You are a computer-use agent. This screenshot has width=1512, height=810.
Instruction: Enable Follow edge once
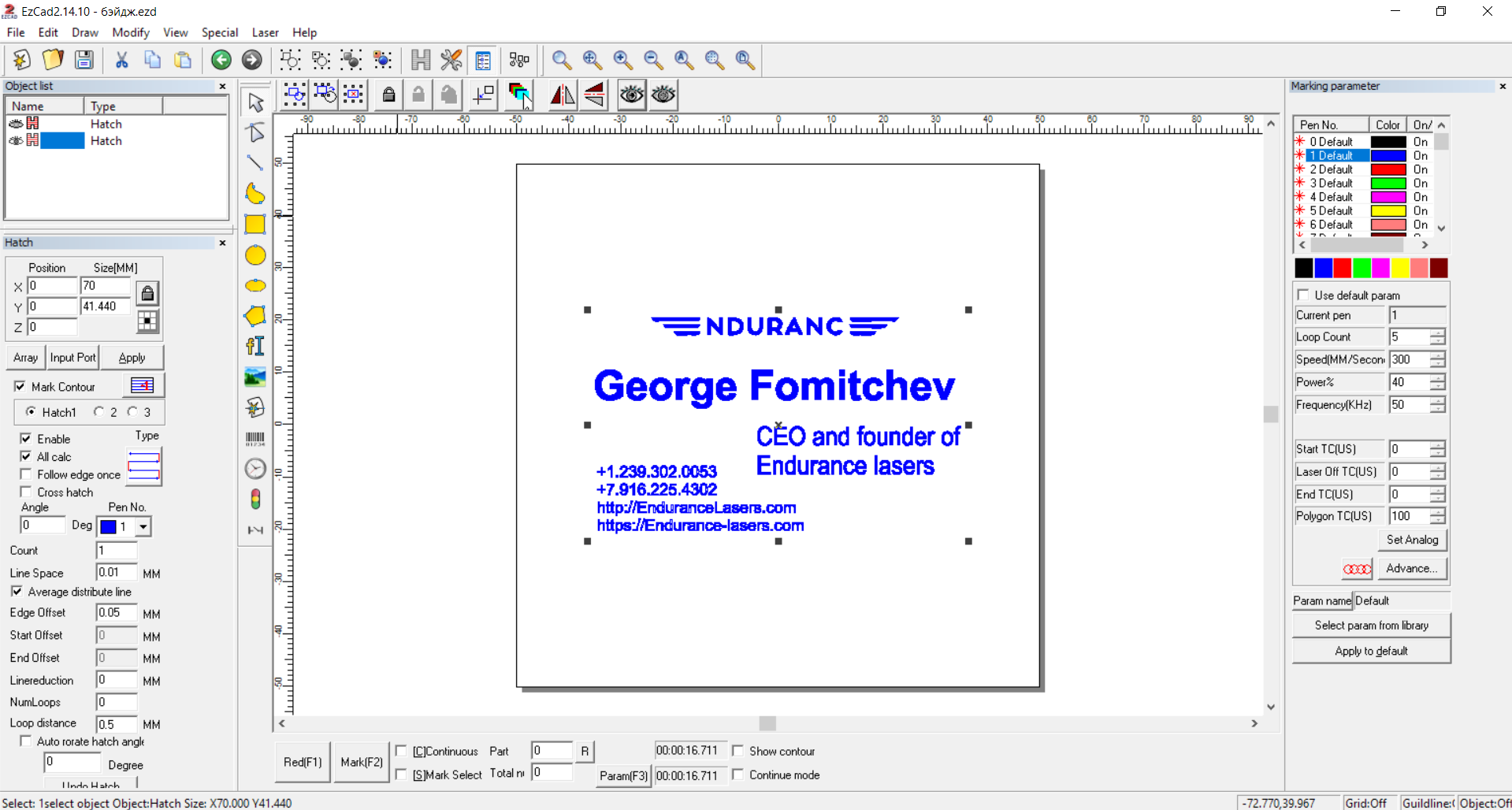(x=26, y=474)
